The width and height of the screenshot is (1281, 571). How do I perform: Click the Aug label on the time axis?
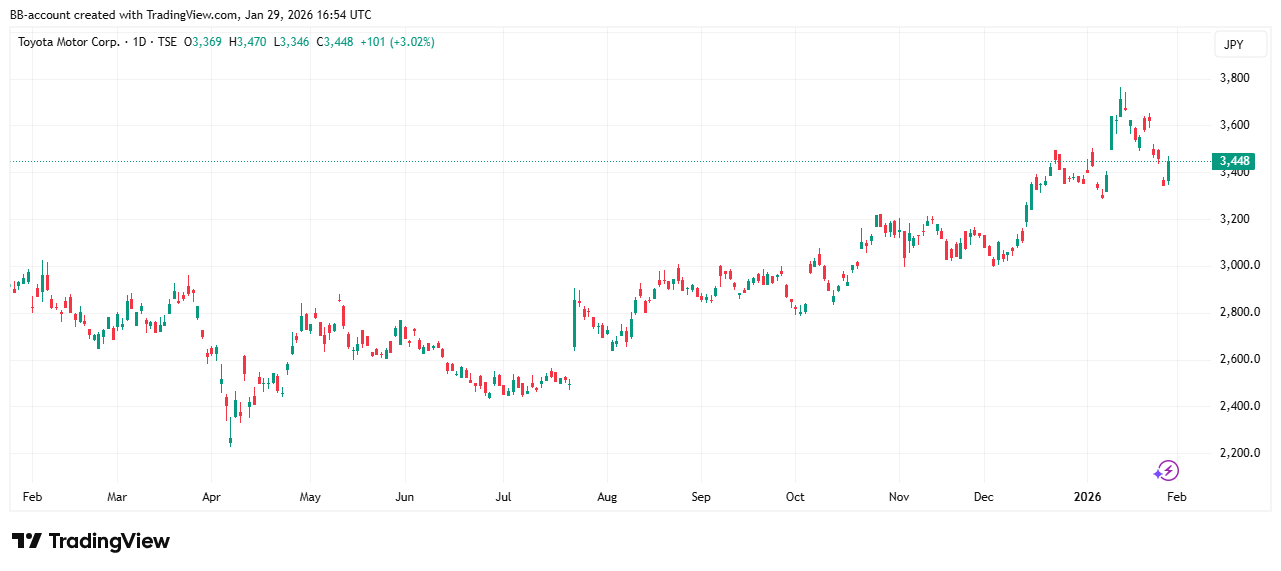tap(606, 496)
